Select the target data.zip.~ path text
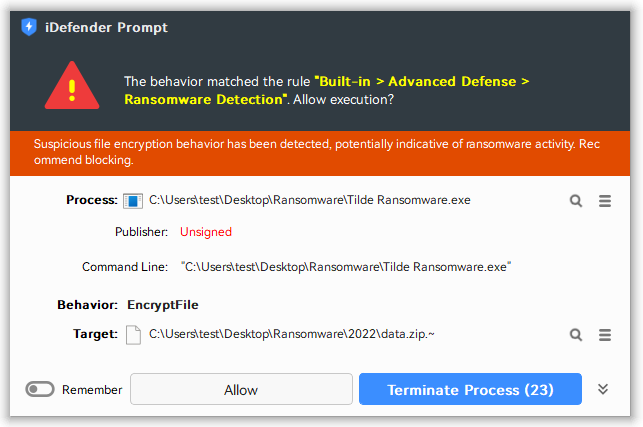This screenshot has height=427, width=643. pos(292,334)
